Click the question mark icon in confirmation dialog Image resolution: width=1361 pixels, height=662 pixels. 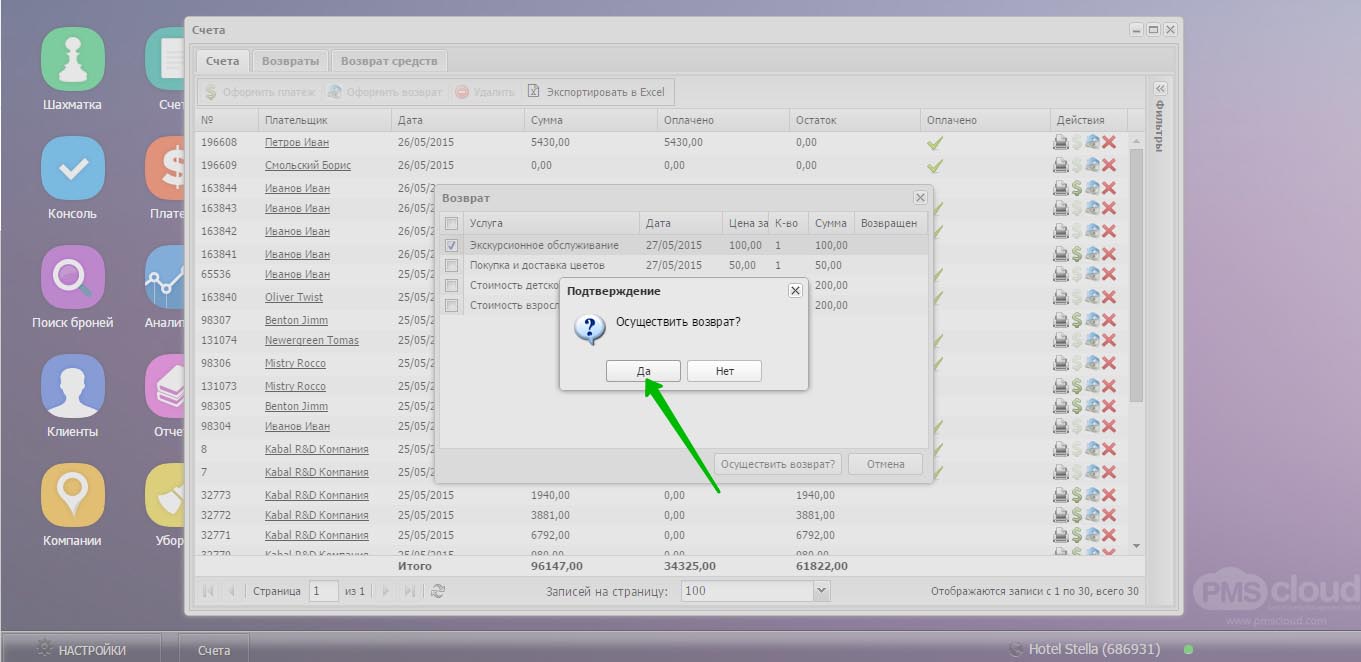coord(589,328)
